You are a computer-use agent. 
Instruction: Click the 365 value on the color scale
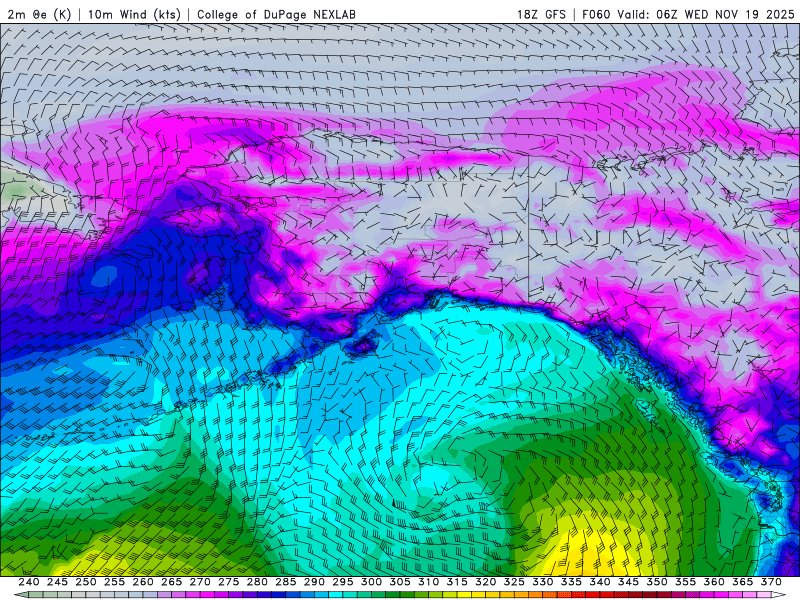click(x=743, y=582)
